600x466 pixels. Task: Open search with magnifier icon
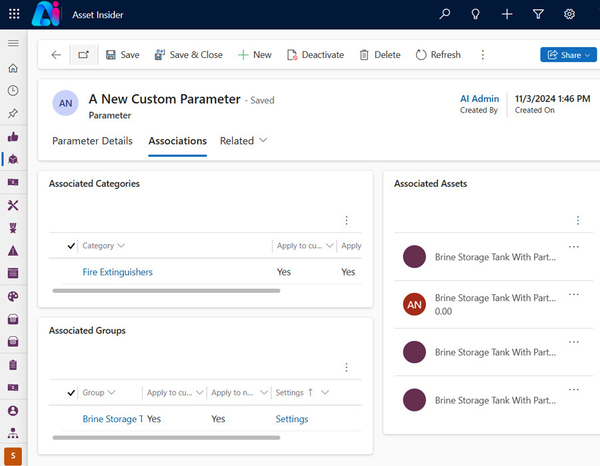click(x=445, y=14)
